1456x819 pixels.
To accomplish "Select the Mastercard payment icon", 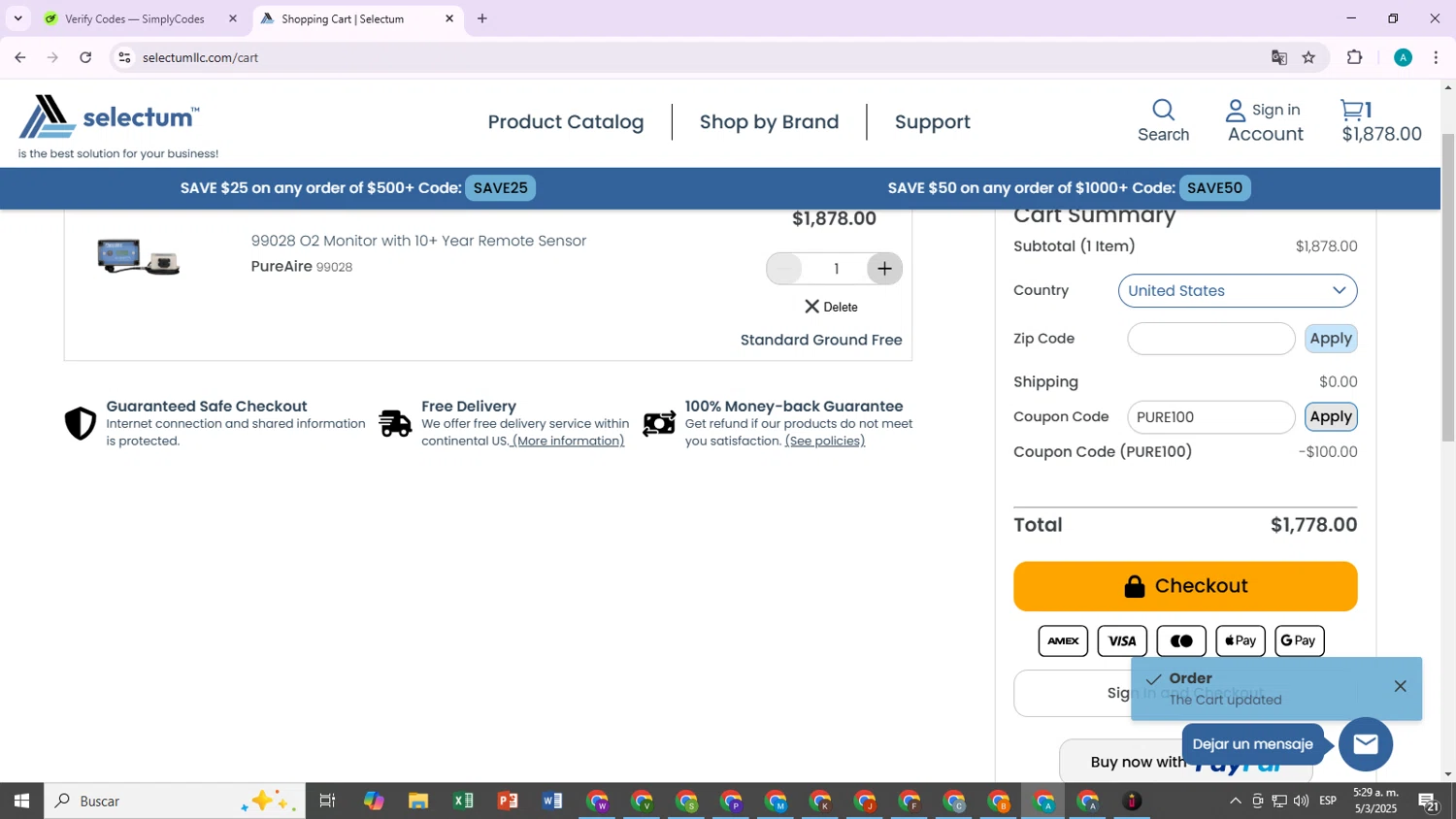I will coord(1181,640).
